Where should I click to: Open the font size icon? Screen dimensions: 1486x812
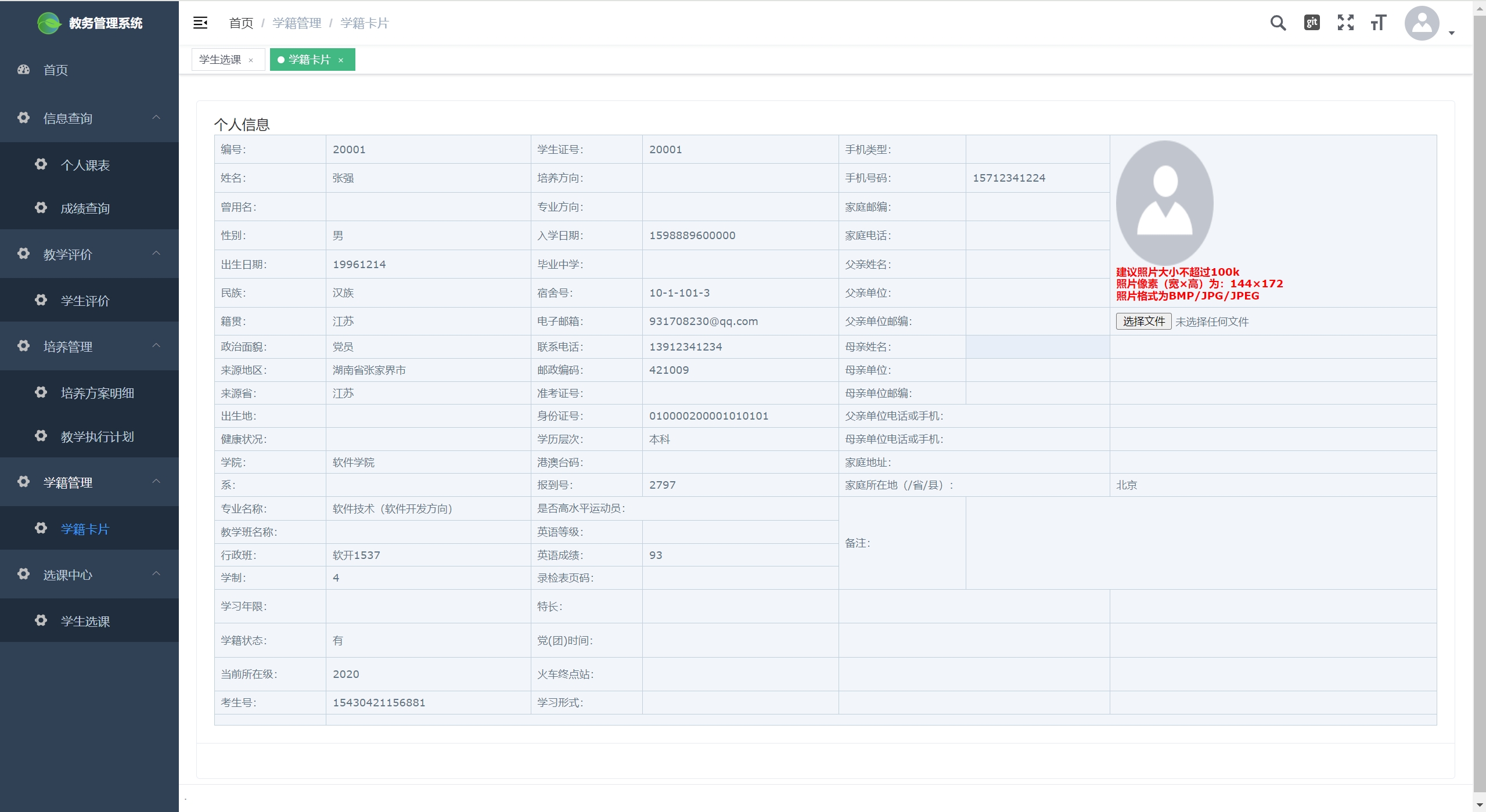[1379, 23]
